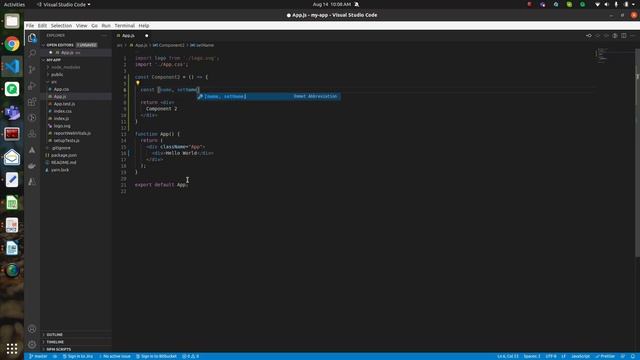Click the notifications bell in status bar
The image size is (640, 360).
633,356
